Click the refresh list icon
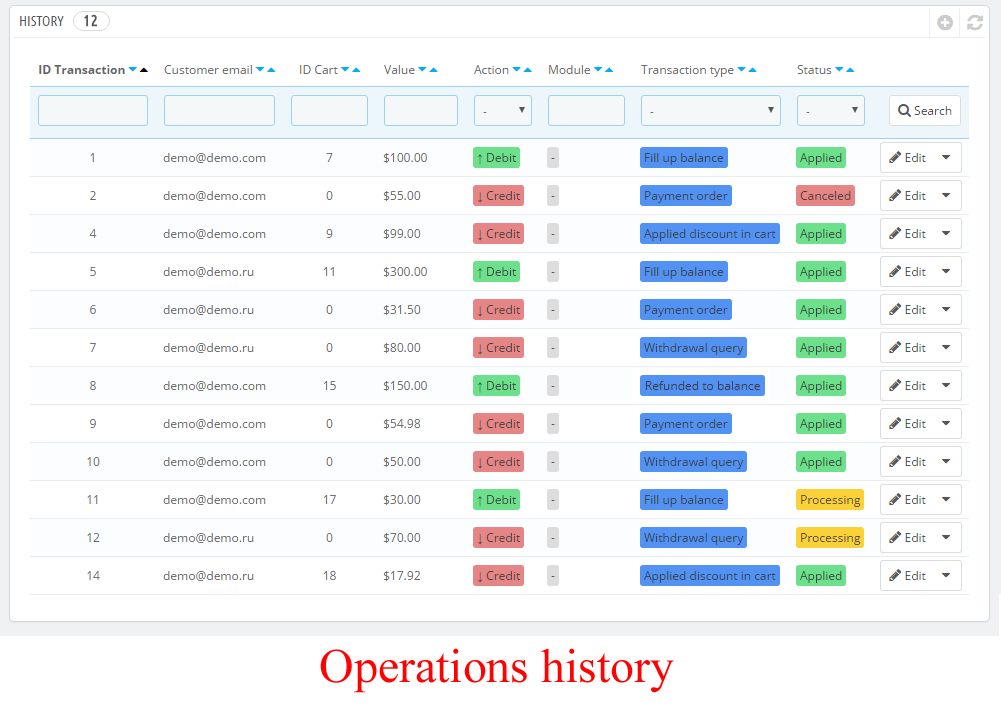Image resolution: width=1001 pixels, height=707 pixels. click(975, 22)
